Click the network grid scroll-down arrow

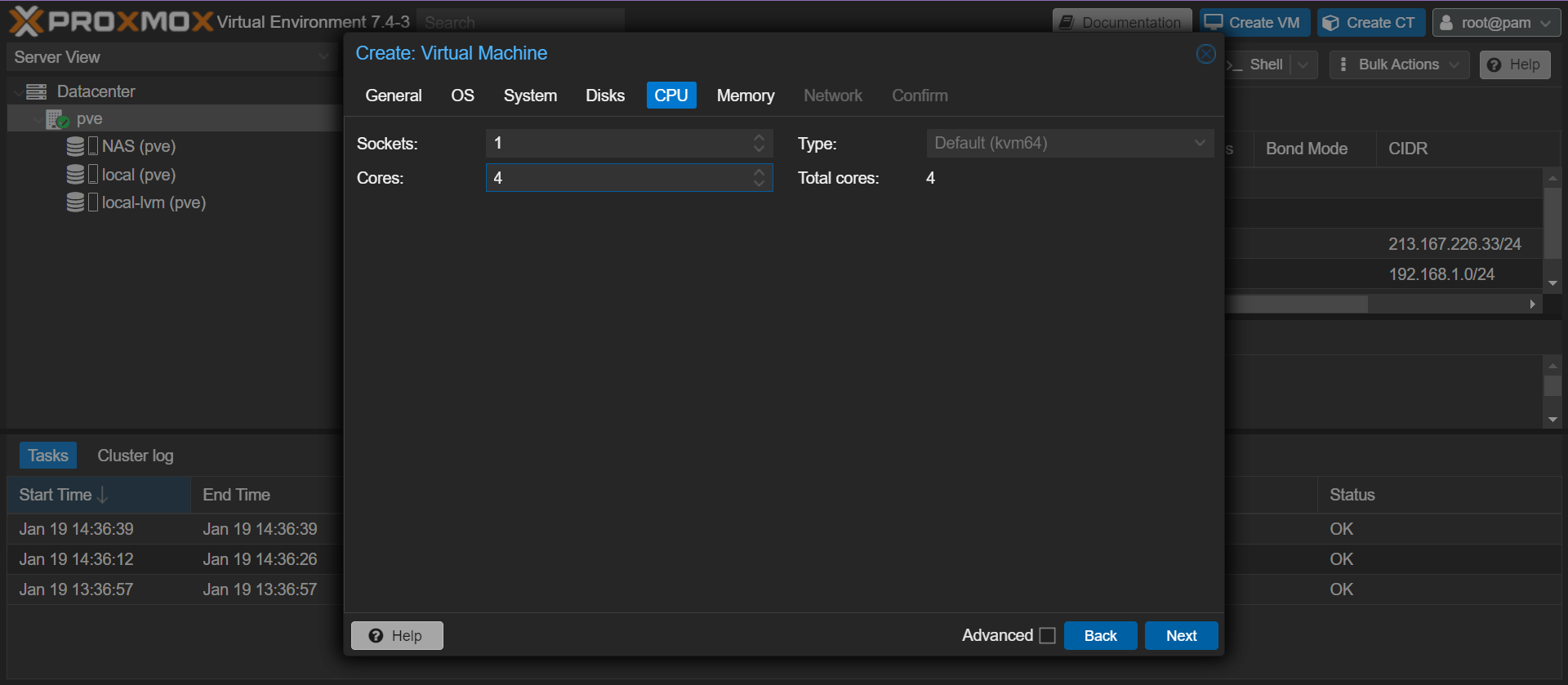[x=1552, y=282]
